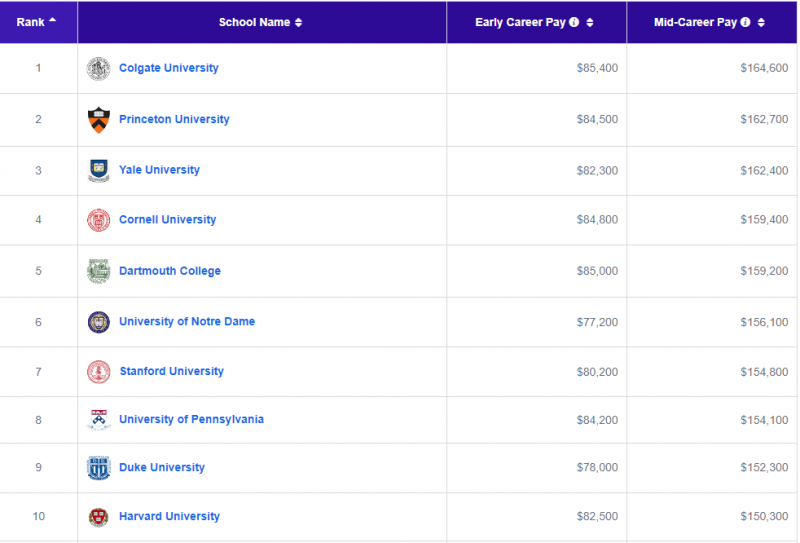
Task: Click the Stanford University seal logo
Action: (x=98, y=372)
